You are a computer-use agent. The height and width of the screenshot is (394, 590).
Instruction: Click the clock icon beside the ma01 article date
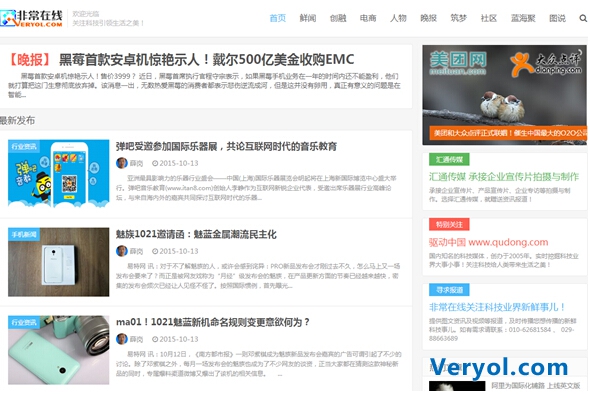coord(155,339)
